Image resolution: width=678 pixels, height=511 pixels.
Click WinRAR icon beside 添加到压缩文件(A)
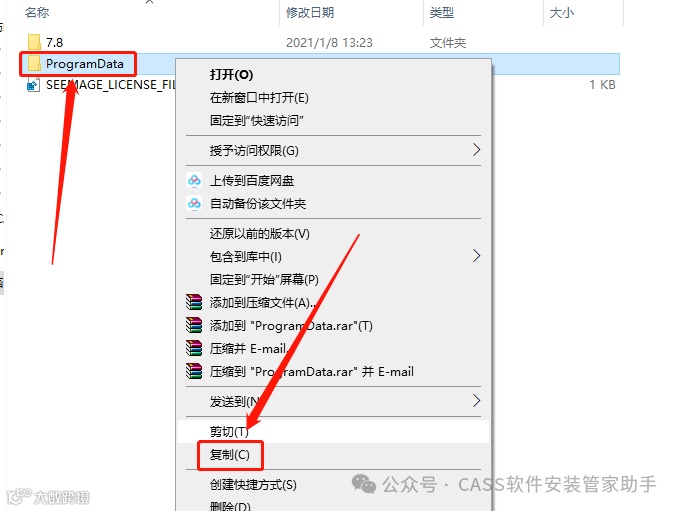[194, 302]
